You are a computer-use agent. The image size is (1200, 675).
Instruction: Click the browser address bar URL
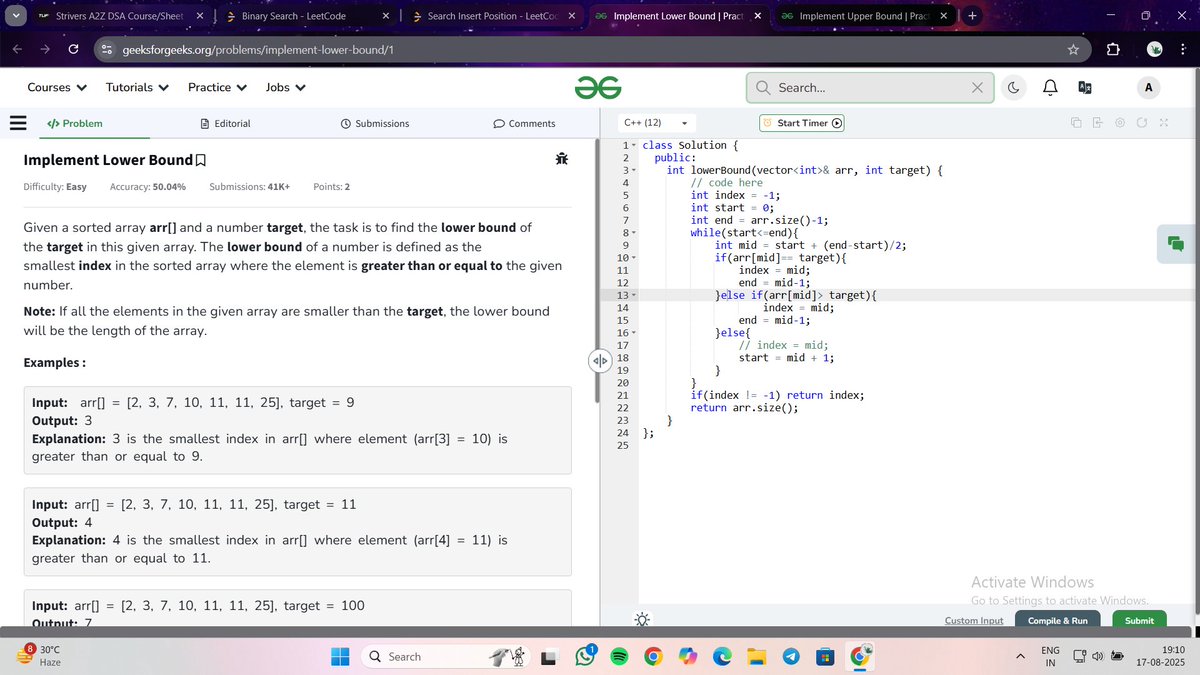[x=257, y=50]
